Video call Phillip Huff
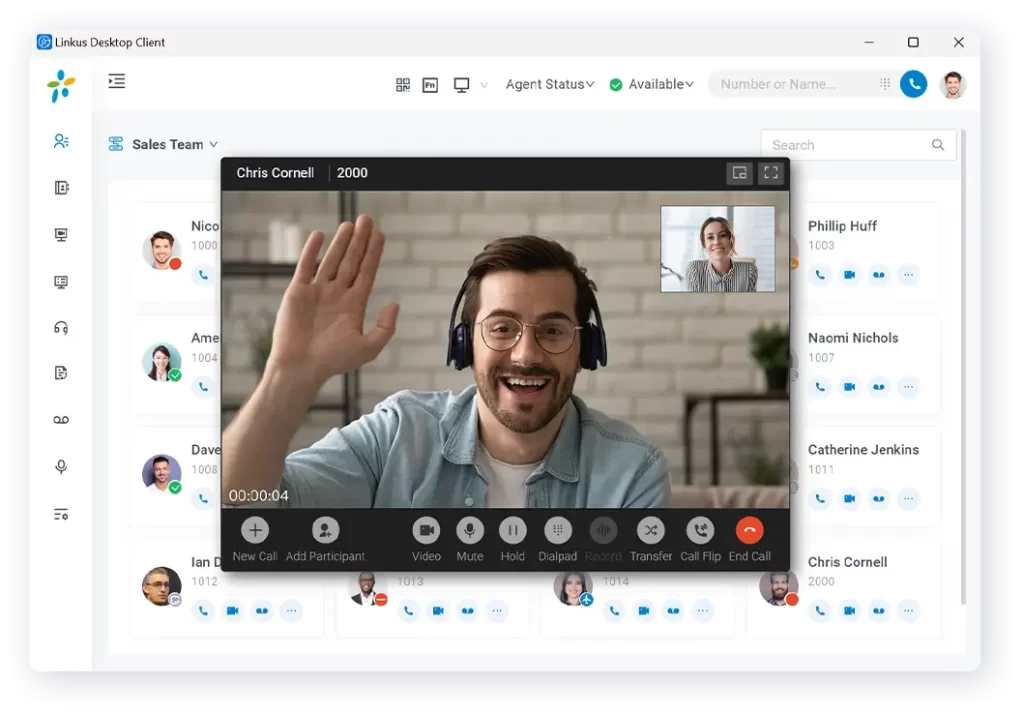The width and height of the screenshot is (1024, 715). 849,275
